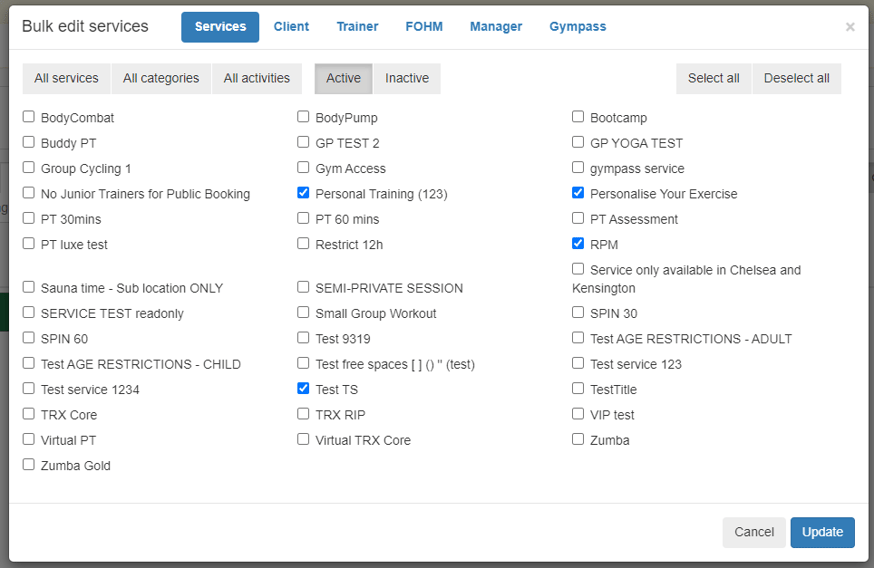The width and height of the screenshot is (874, 568).
Task: Select Test AGE RESTRICTIONS - ADULT
Action: coord(578,338)
